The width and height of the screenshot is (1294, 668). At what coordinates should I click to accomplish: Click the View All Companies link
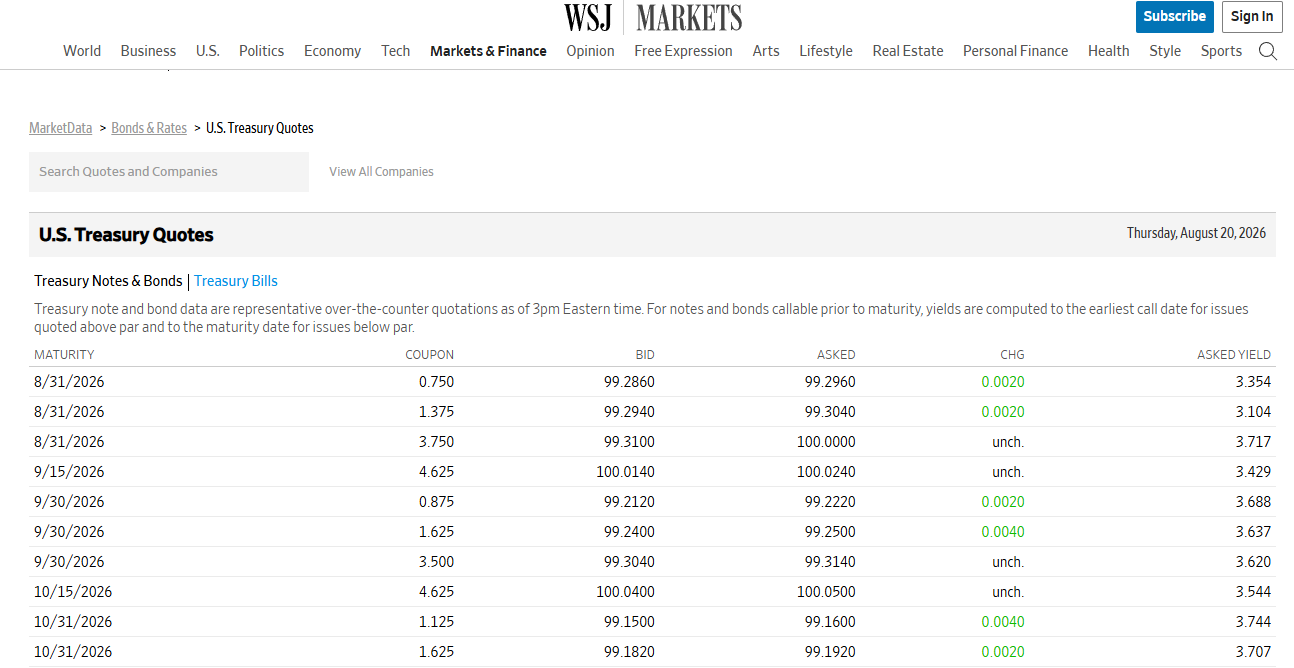point(381,172)
